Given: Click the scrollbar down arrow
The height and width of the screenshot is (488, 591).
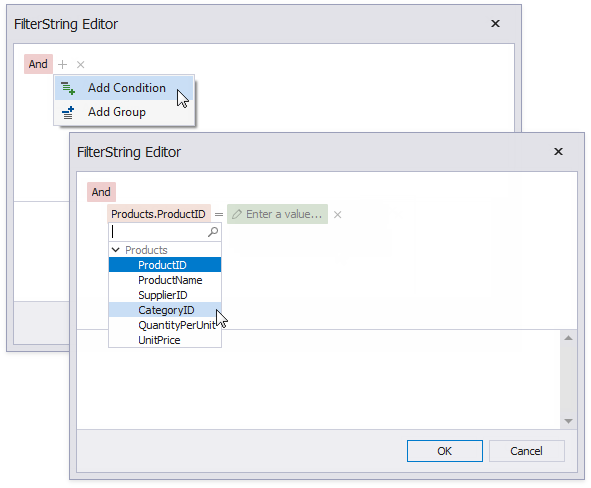Looking at the screenshot, I should coord(569,421).
